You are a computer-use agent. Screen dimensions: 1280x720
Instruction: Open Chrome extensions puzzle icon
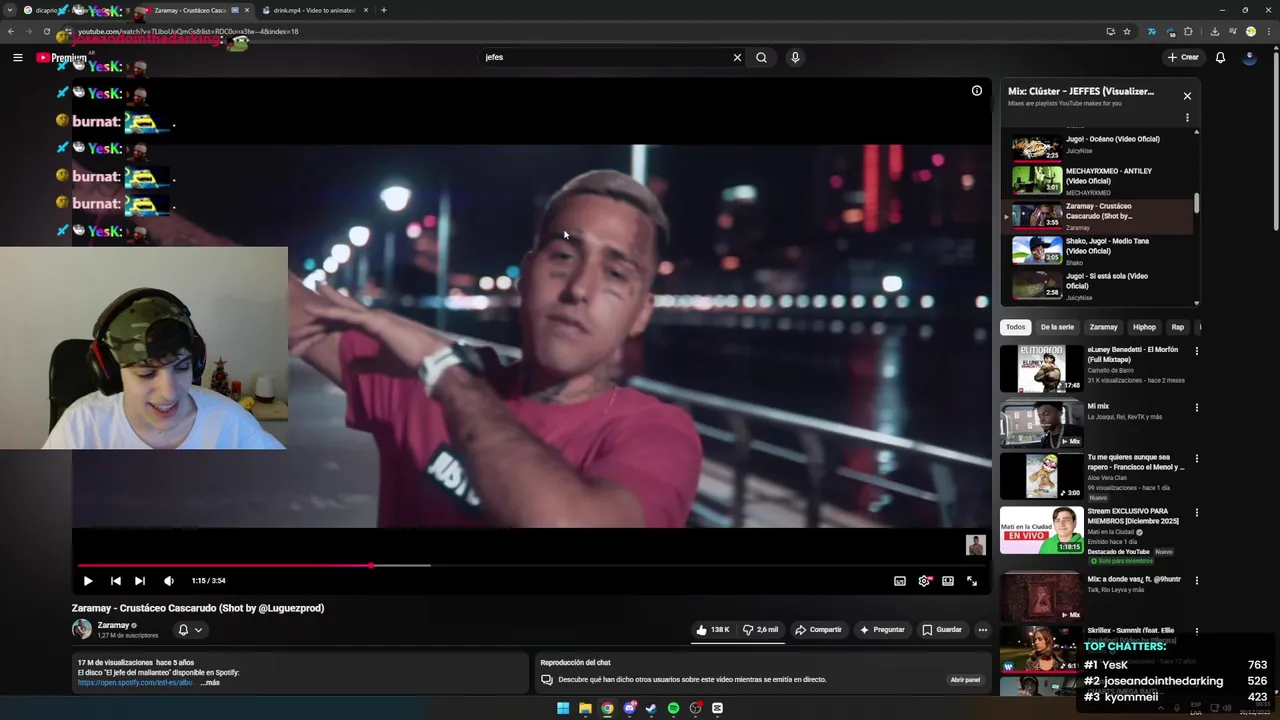tap(1188, 31)
